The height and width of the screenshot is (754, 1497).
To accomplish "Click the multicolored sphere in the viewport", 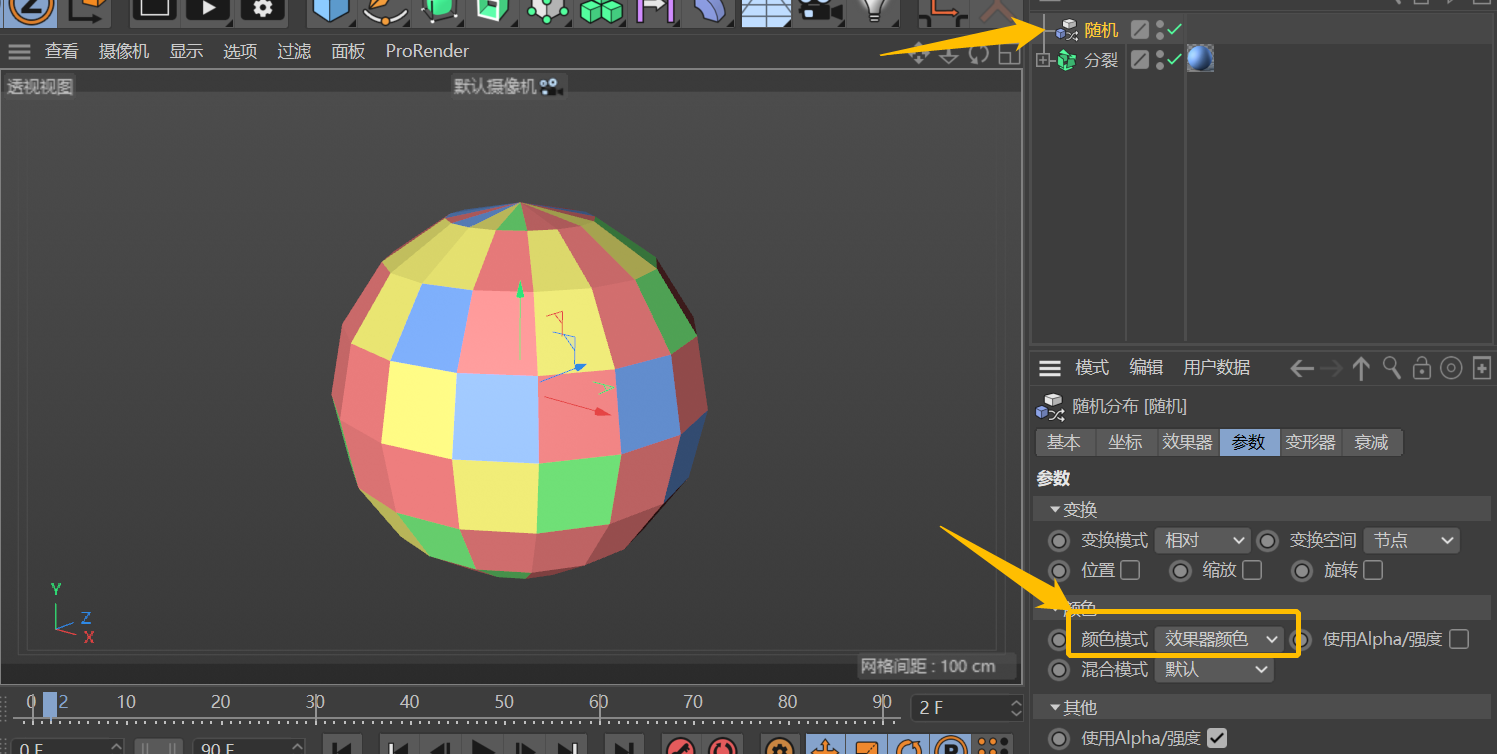I will [x=520, y=390].
